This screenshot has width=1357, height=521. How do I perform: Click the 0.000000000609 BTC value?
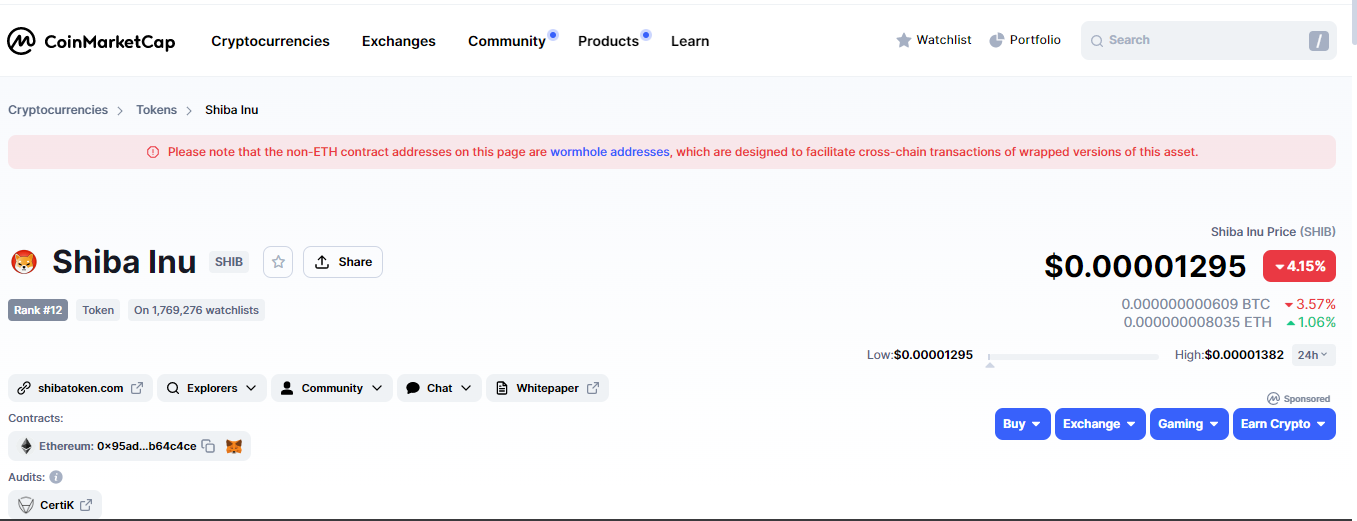click(1196, 304)
